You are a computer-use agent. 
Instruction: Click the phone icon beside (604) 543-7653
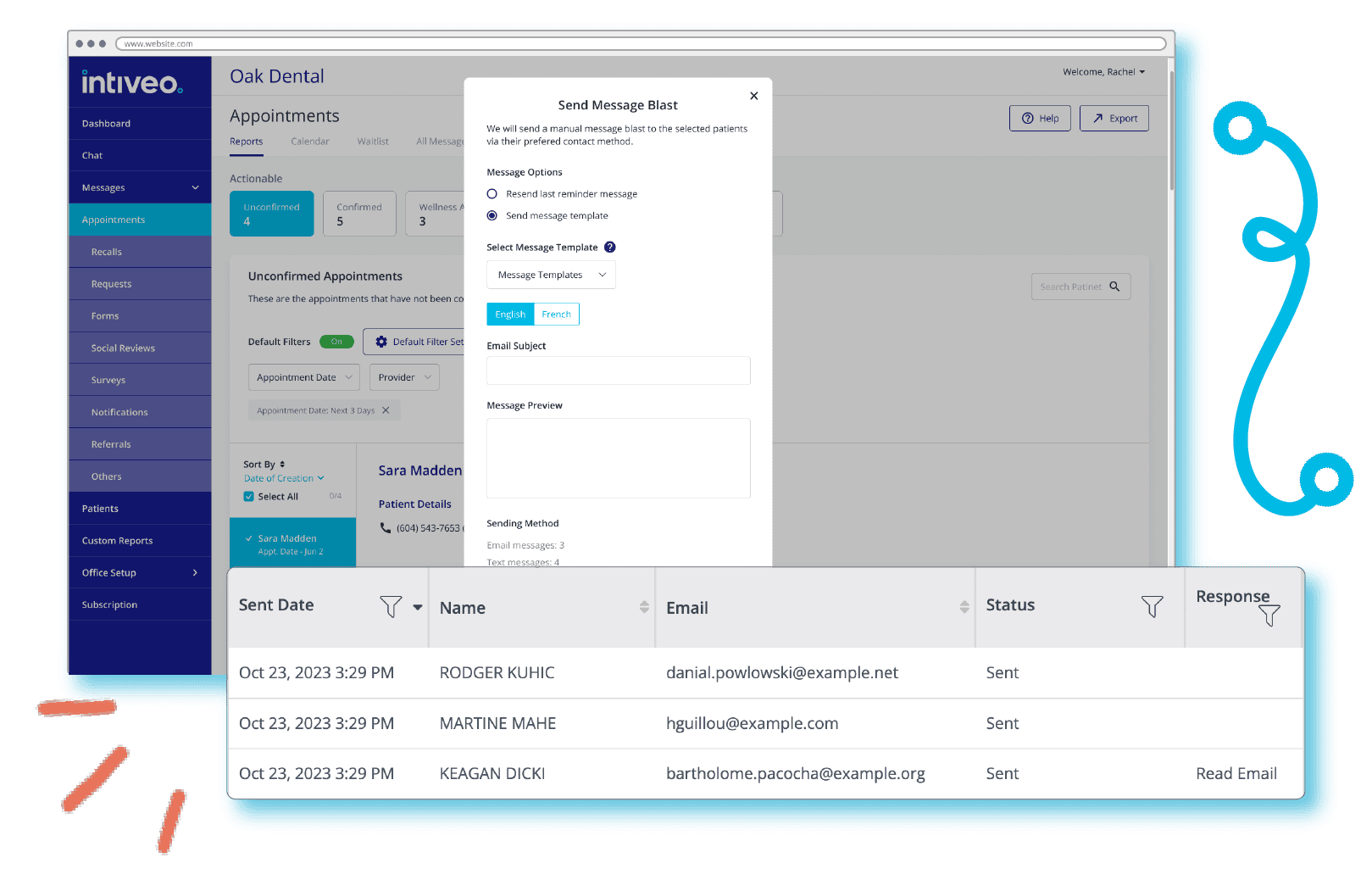coord(386,527)
